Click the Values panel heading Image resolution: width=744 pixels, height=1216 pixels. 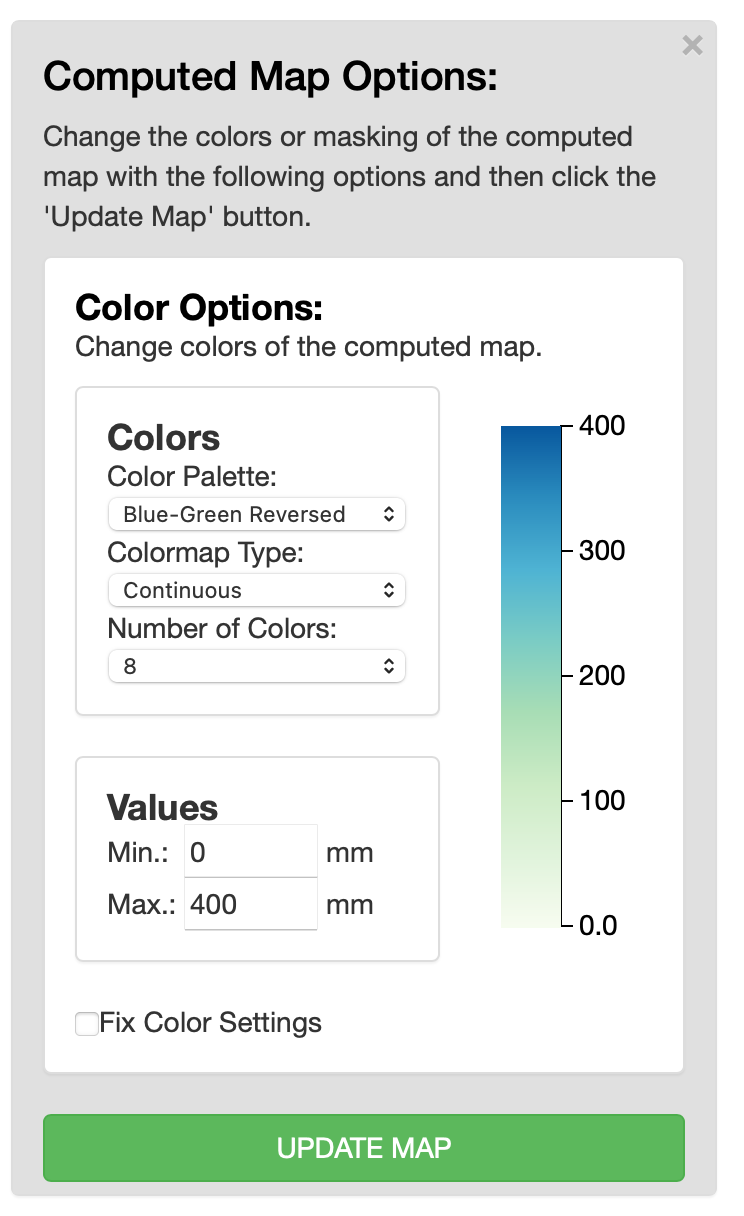pos(162,807)
